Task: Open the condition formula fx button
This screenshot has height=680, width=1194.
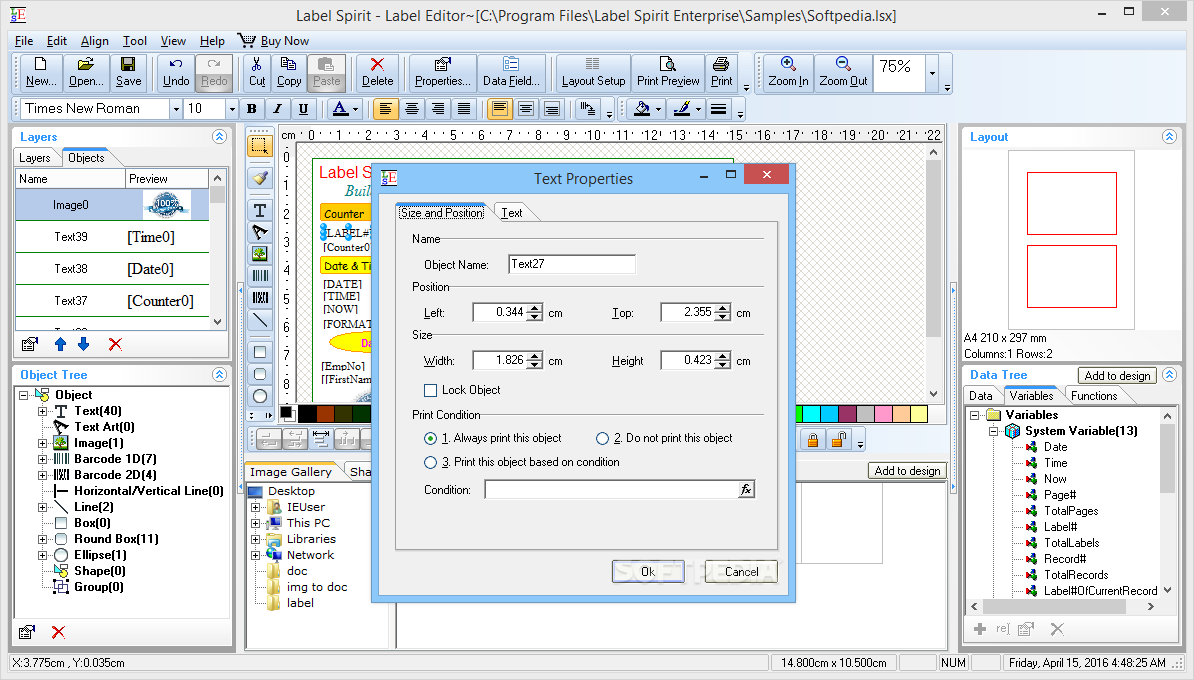Action: coord(746,490)
